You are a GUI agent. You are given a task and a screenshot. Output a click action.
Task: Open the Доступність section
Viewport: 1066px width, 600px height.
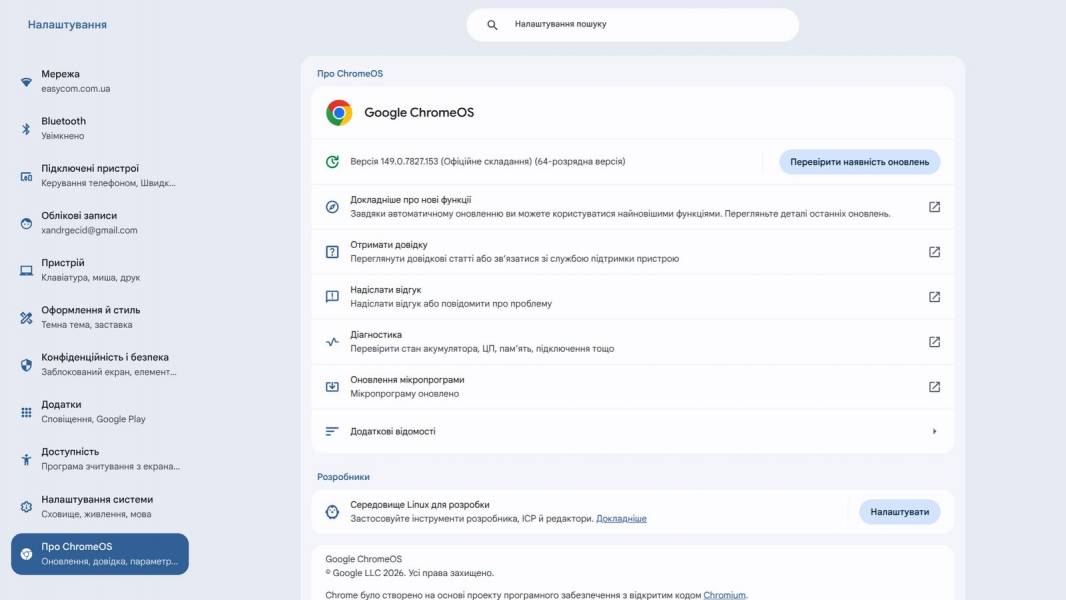100,459
